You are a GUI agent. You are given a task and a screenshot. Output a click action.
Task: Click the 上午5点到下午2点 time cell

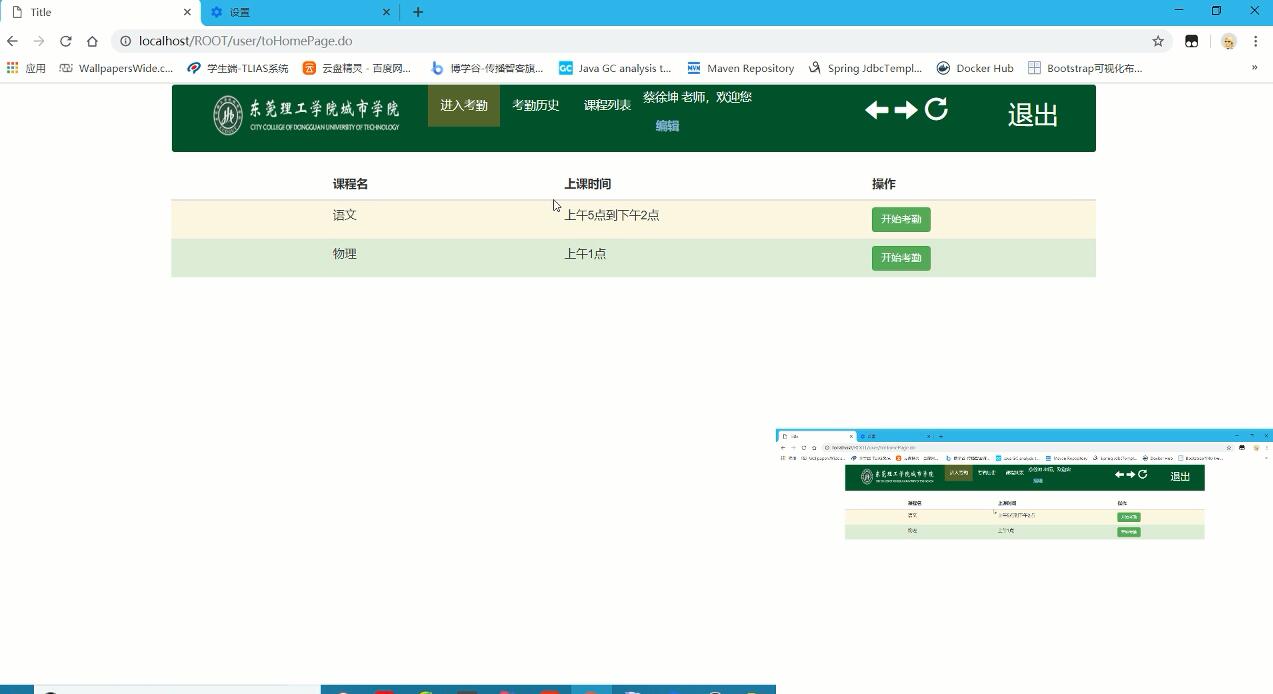pyautogui.click(x=612, y=215)
